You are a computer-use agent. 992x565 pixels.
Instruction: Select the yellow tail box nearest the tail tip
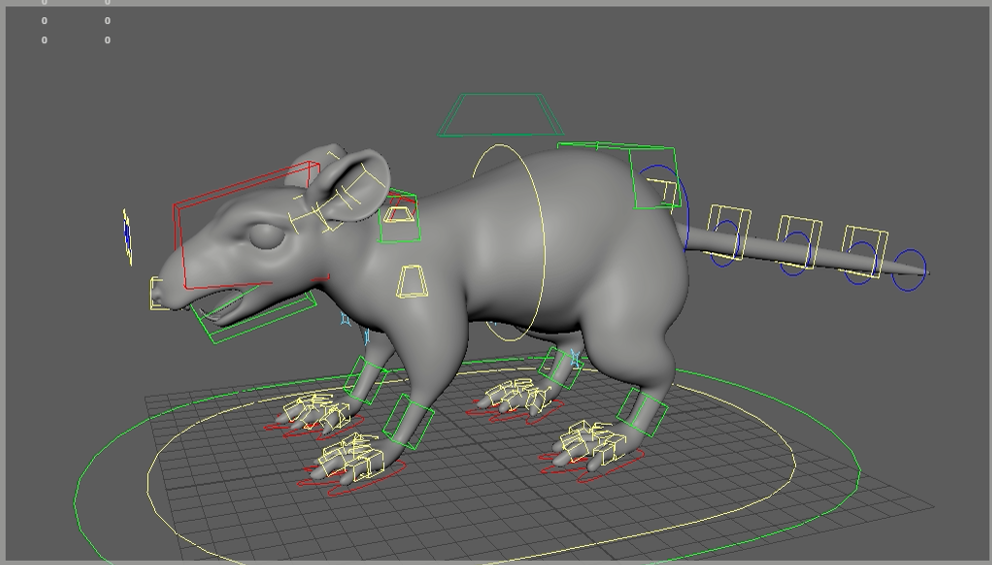865,252
